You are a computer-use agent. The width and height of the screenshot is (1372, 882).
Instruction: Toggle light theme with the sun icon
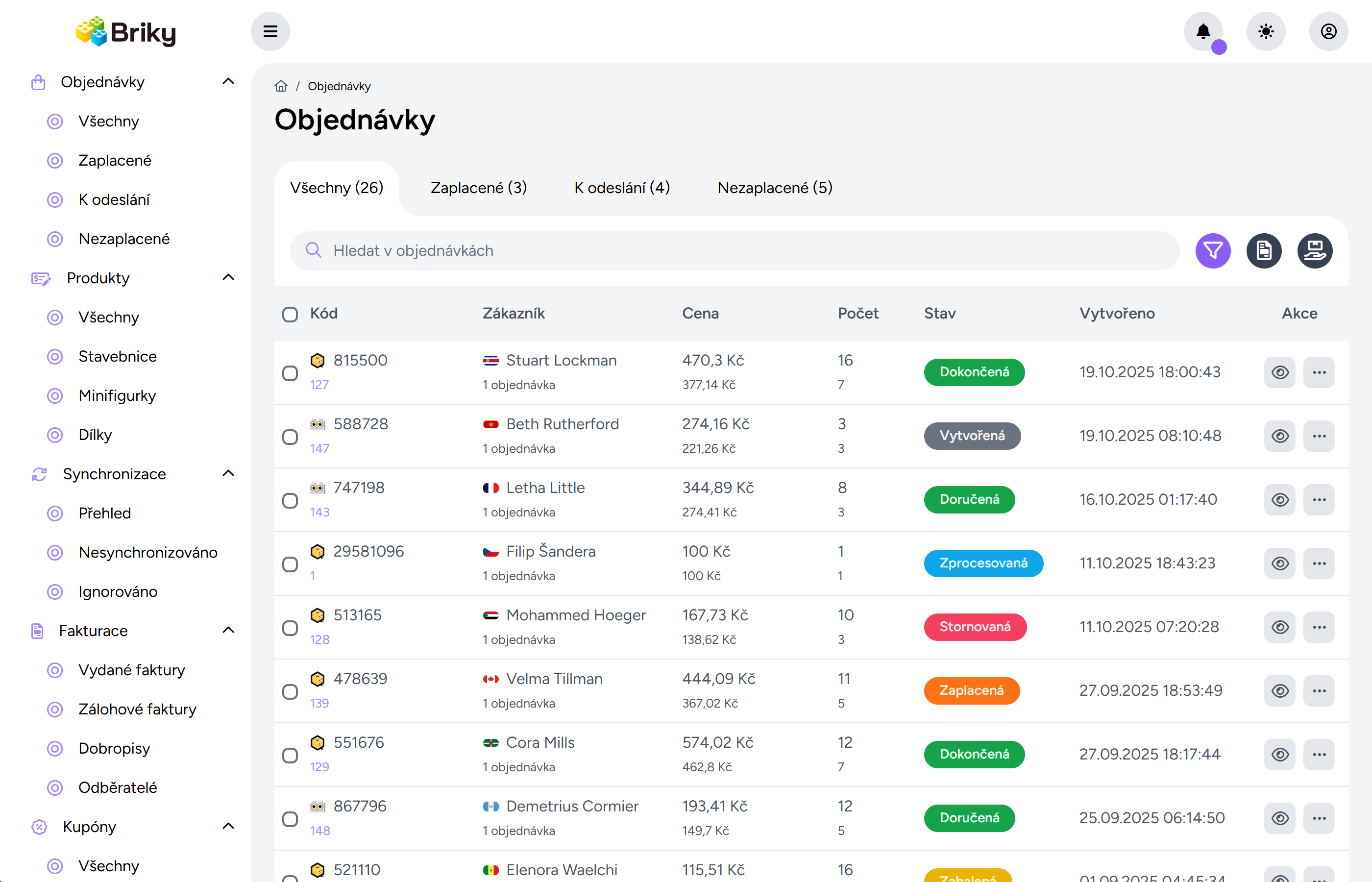1266,31
